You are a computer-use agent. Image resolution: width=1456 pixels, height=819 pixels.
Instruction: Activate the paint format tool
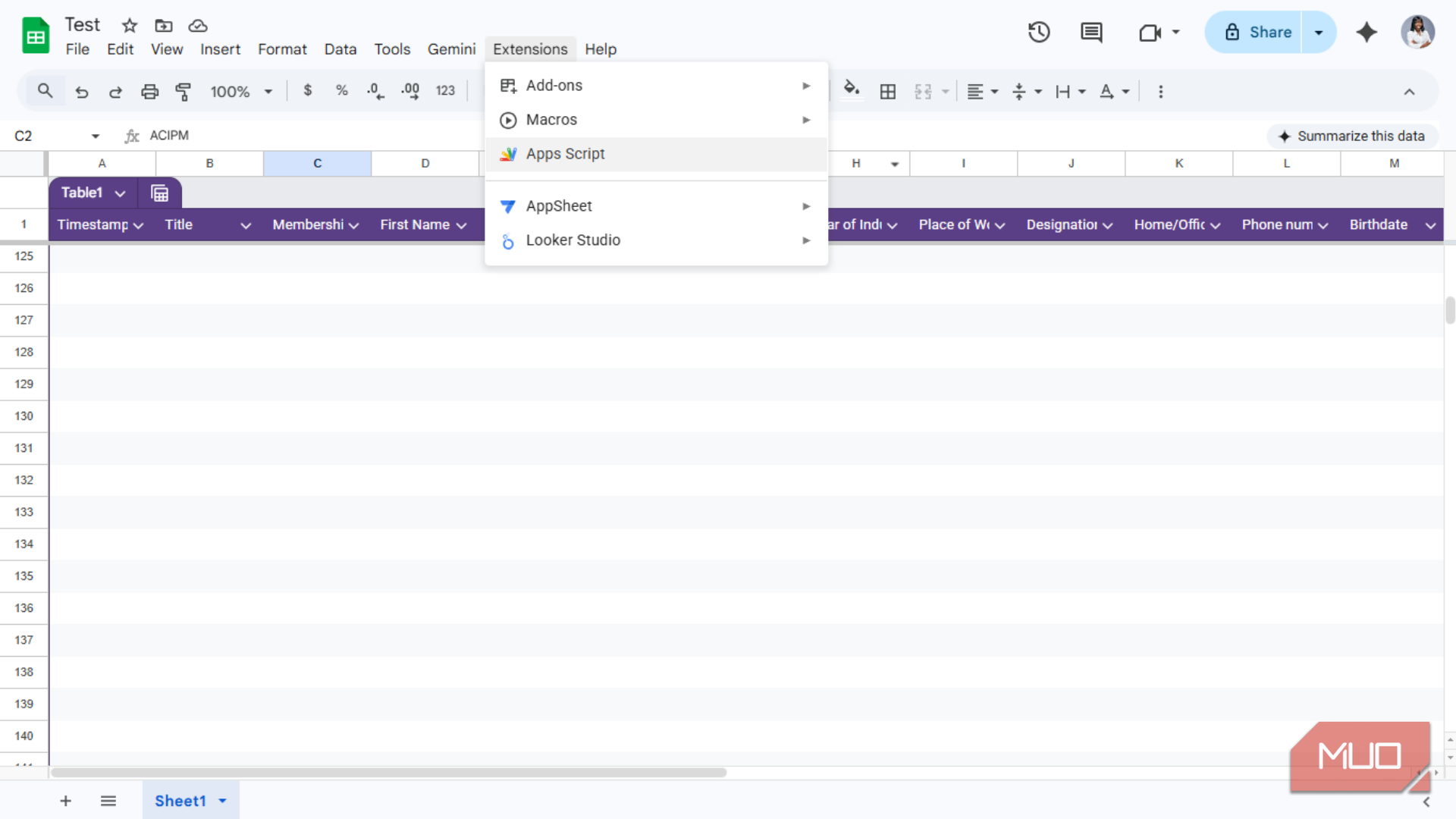coord(183,92)
